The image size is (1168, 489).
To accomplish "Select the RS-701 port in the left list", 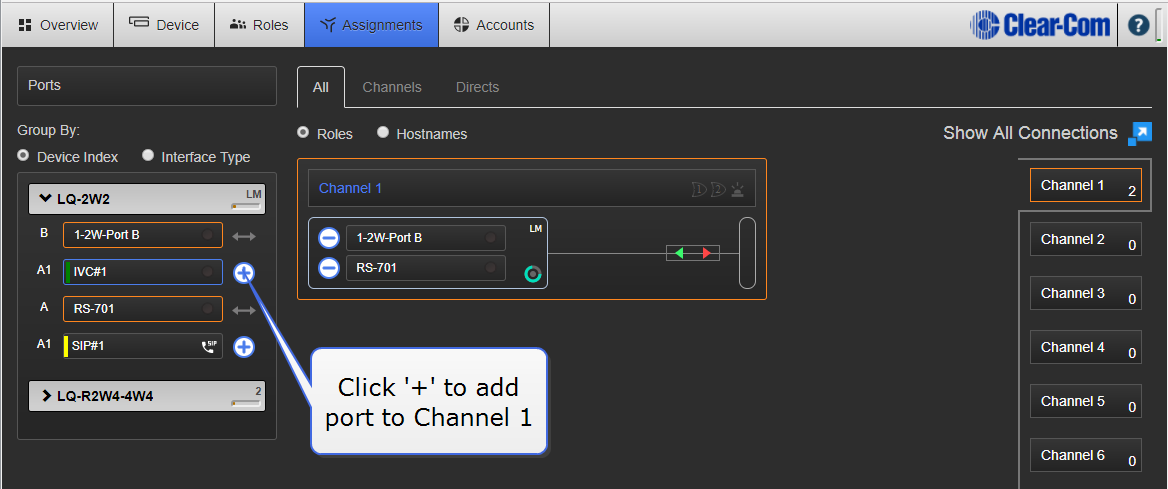I will point(143,309).
